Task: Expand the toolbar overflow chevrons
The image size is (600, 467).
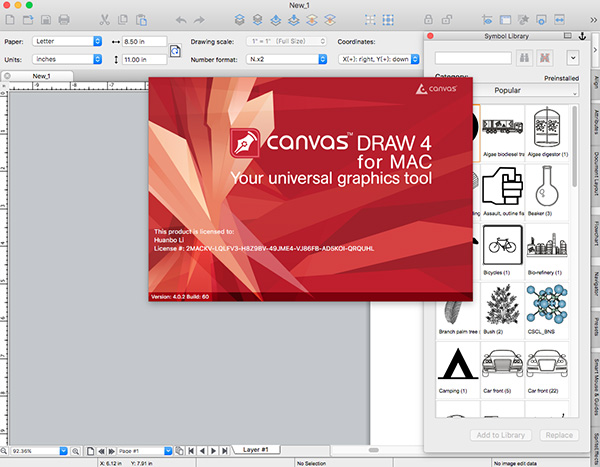Action: pos(593,20)
